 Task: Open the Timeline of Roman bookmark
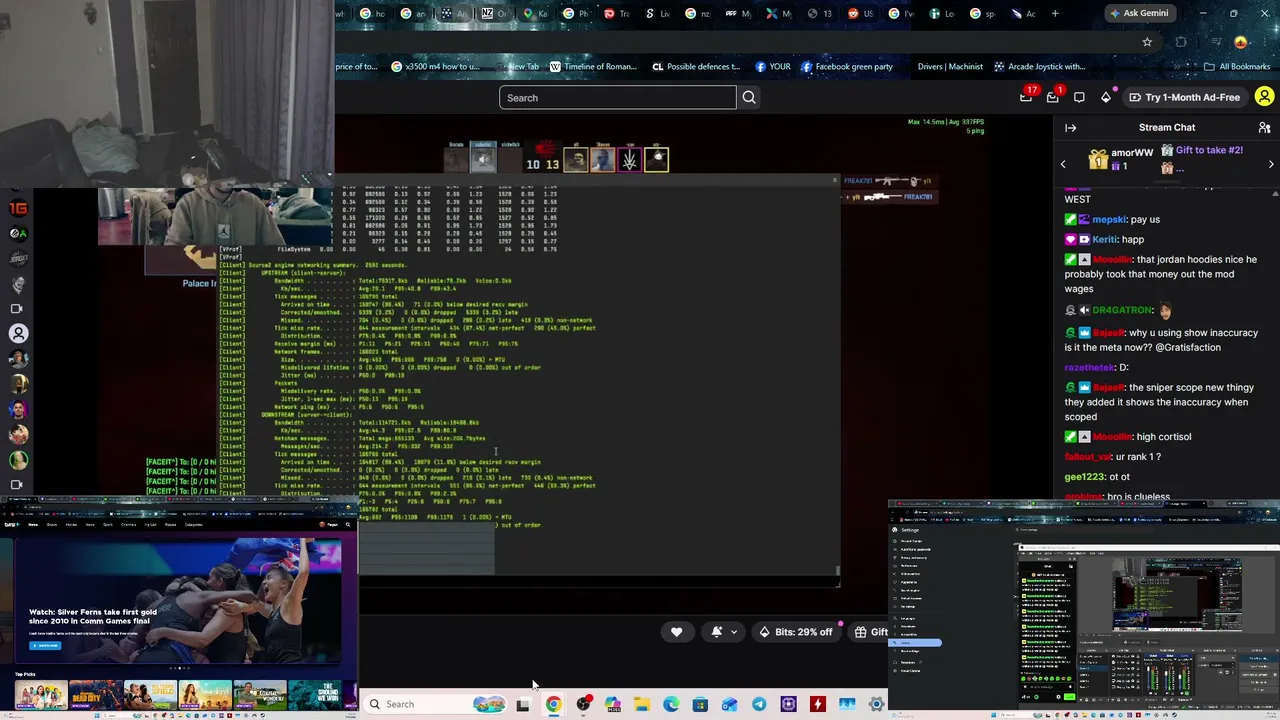[592, 67]
